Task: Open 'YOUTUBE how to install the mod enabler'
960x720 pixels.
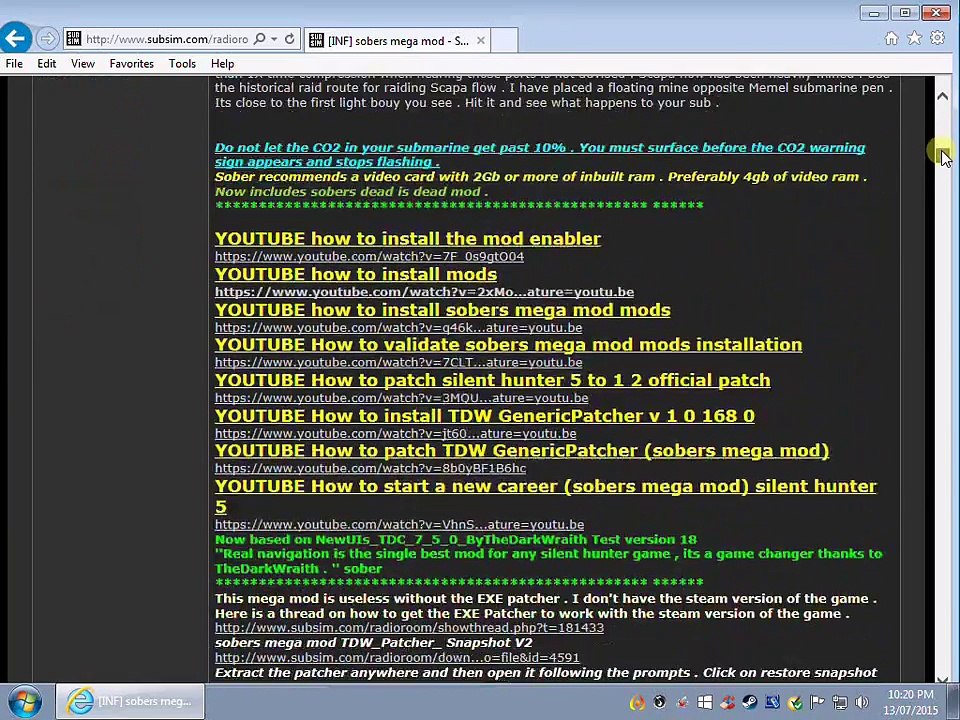Action: pyautogui.click(x=408, y=239)
